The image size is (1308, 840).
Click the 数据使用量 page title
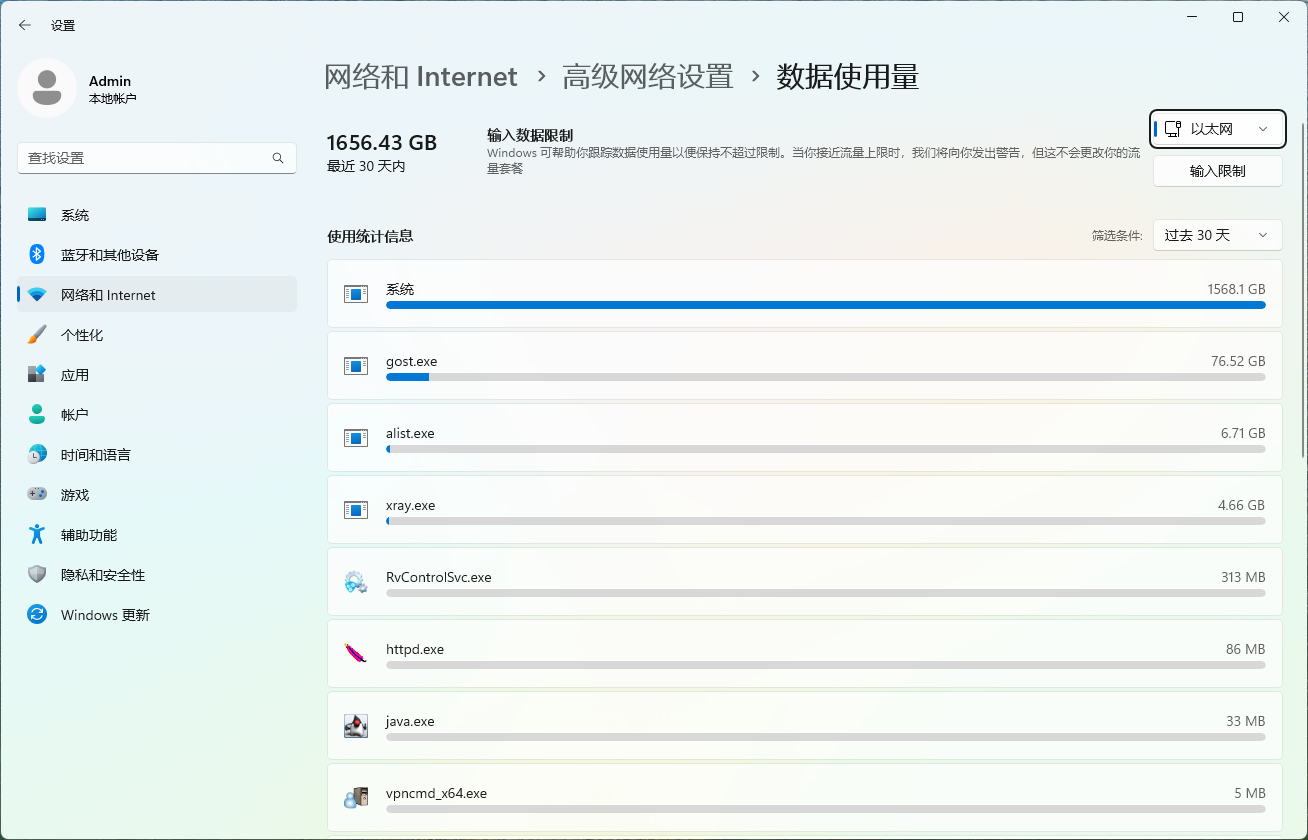coord(848,77)
